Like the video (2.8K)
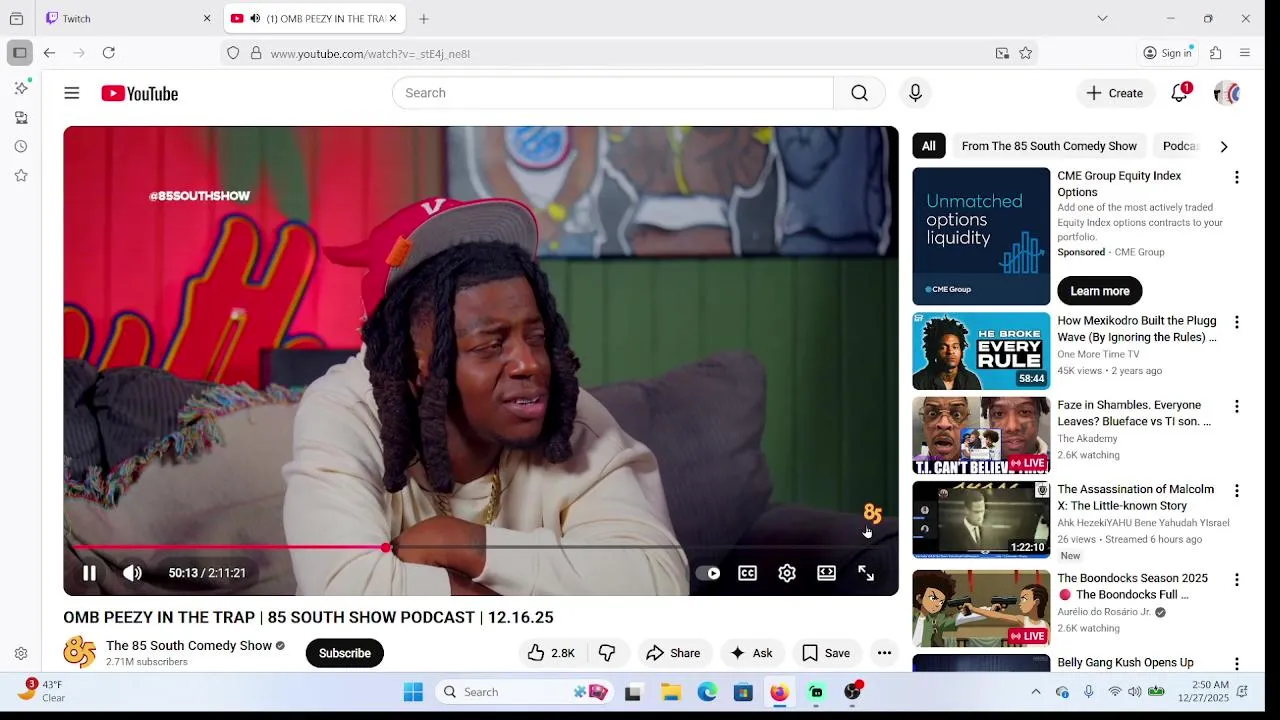Viewport: 1280px width, 720px height. click(x=551, y=653)
